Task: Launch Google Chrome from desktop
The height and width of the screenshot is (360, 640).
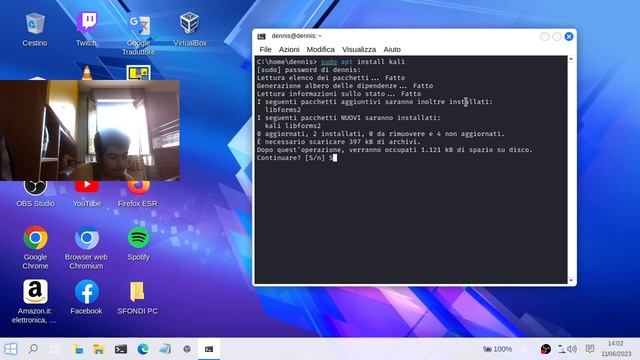Action: [36, 247]
